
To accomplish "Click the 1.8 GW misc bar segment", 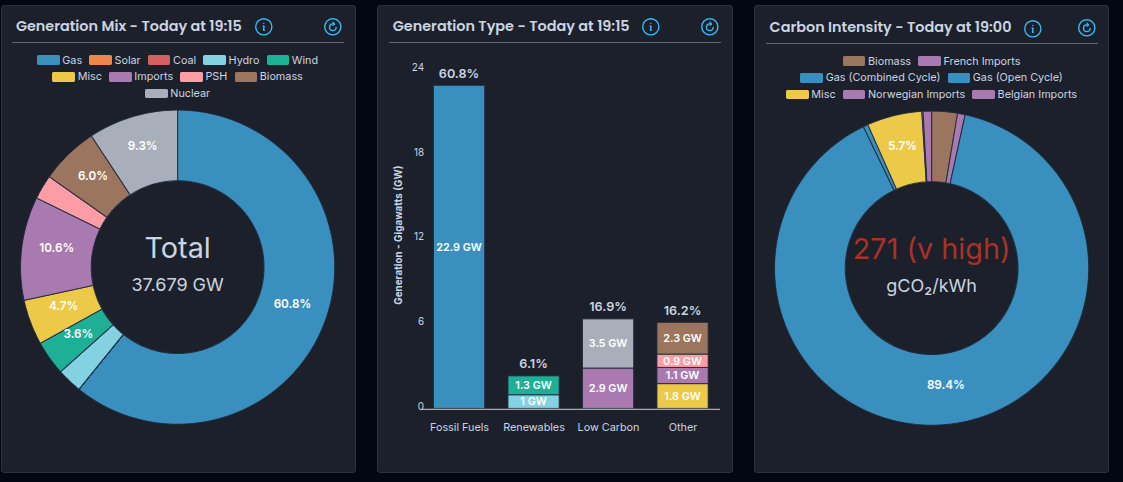I will [x=683, y=396].
